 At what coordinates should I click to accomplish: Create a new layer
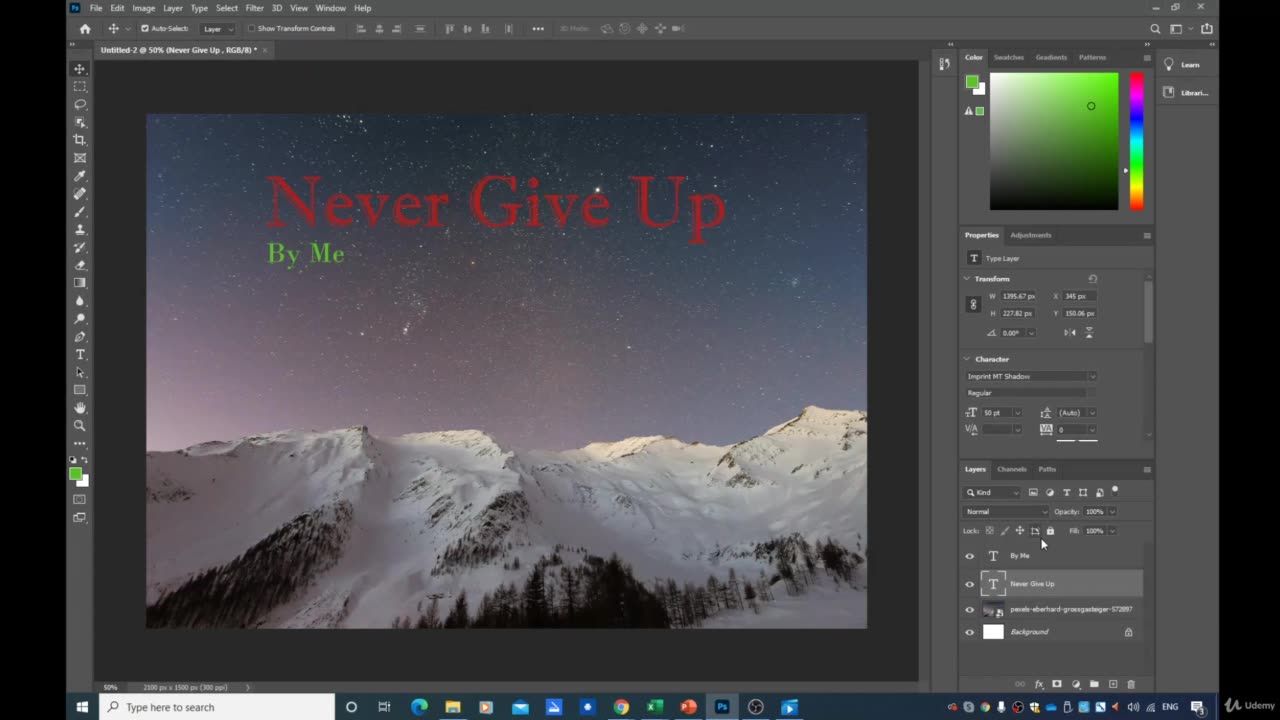[x=1113, y=684]
